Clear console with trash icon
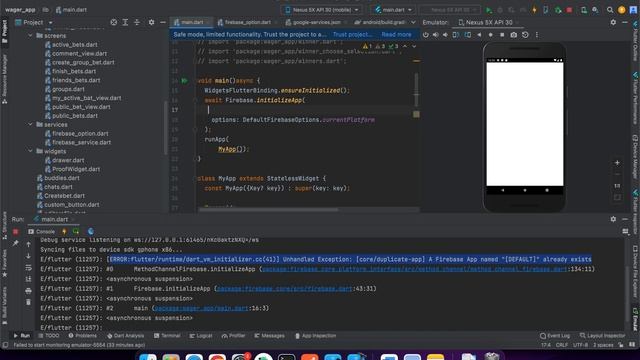The image size is (640, 360). pos(28,302)
